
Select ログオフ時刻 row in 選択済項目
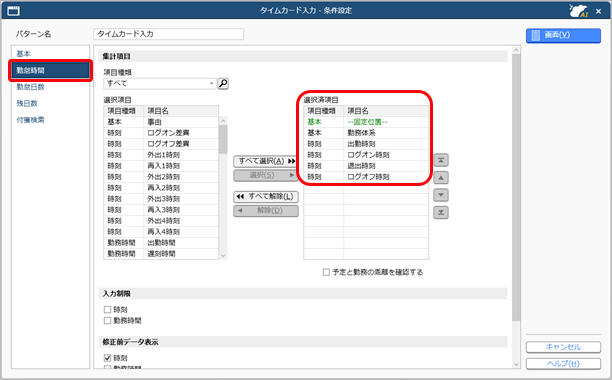pyautogui.click(x=366, y=177)
